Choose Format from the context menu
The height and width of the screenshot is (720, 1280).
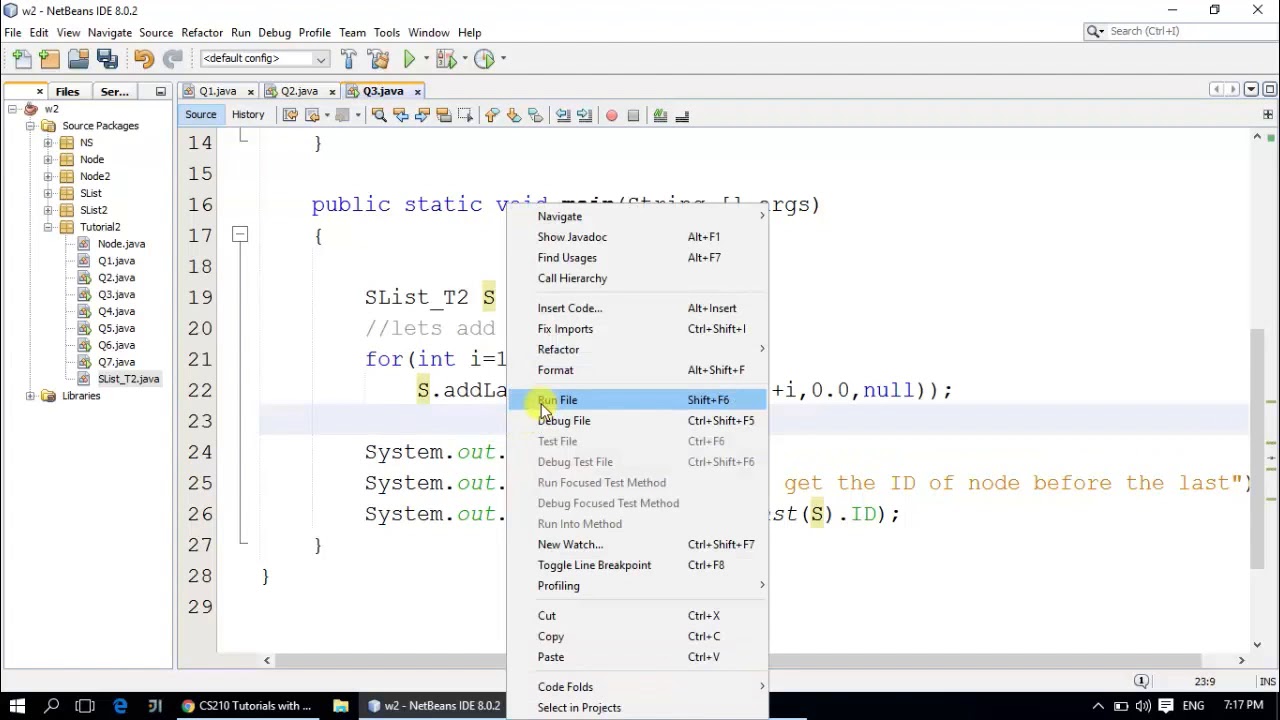pyautogui.click(x=637, y=370)
